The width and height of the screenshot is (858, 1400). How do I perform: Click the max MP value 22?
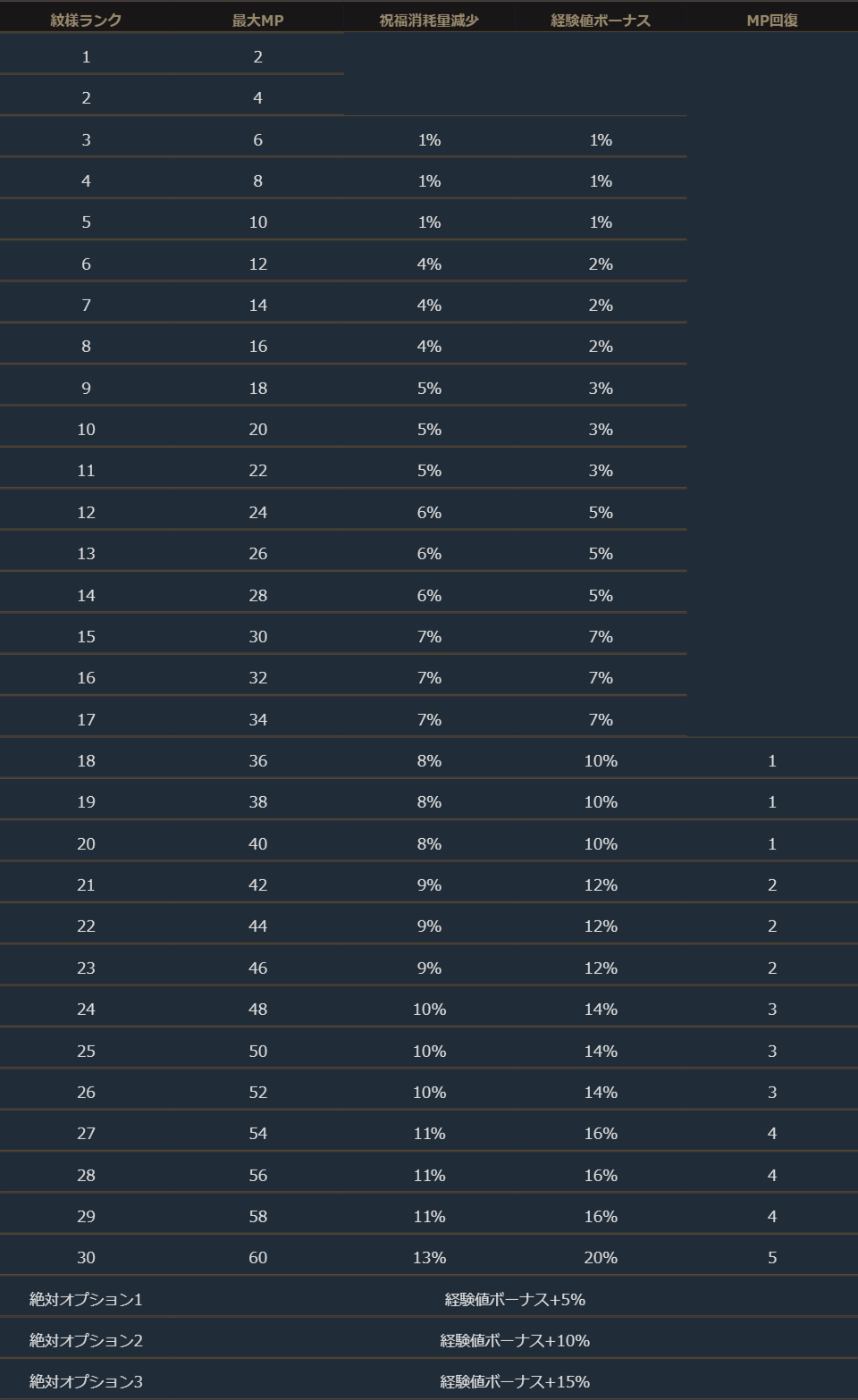tap(257, 470)
